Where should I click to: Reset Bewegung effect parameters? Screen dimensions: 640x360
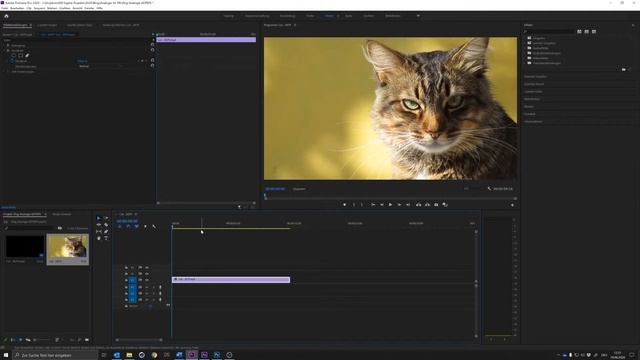[153, 45]
